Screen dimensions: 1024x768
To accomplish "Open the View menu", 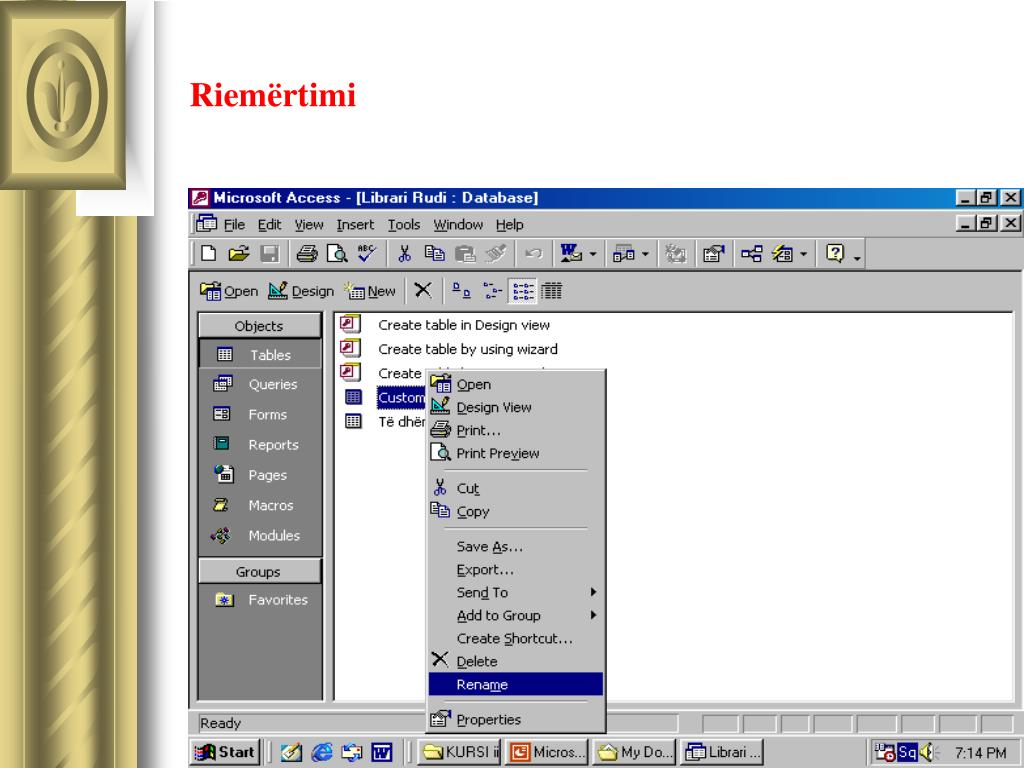I will (308, 225).
